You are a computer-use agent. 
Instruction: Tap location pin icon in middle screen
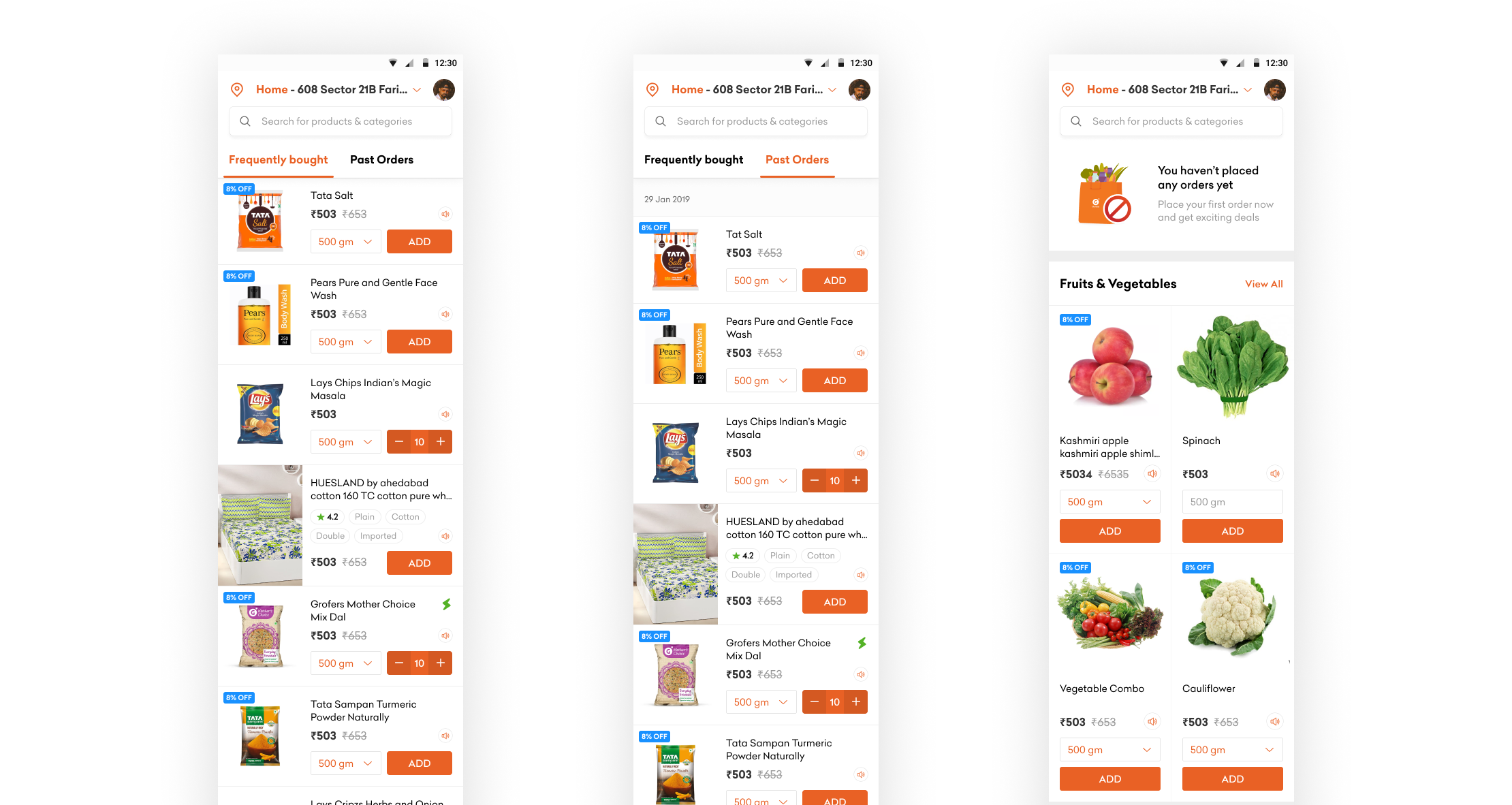coord(652,90)
